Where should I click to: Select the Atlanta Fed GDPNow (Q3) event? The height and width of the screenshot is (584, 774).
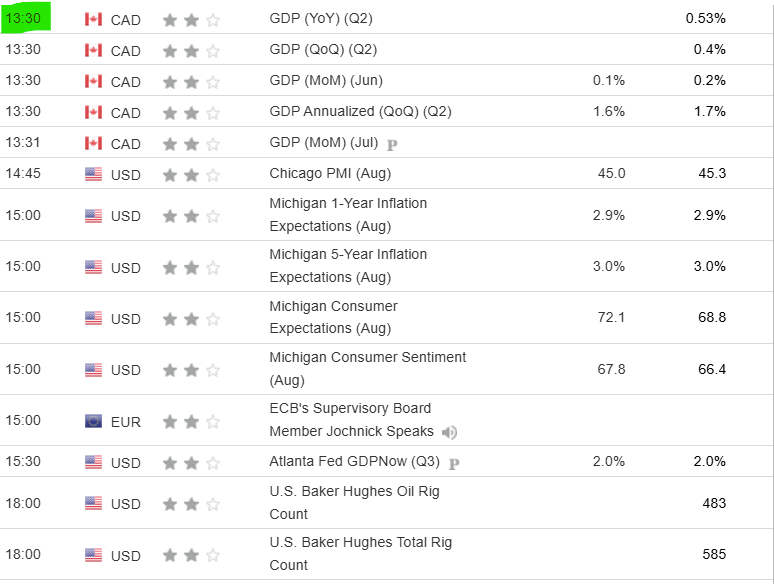[355, 462]
